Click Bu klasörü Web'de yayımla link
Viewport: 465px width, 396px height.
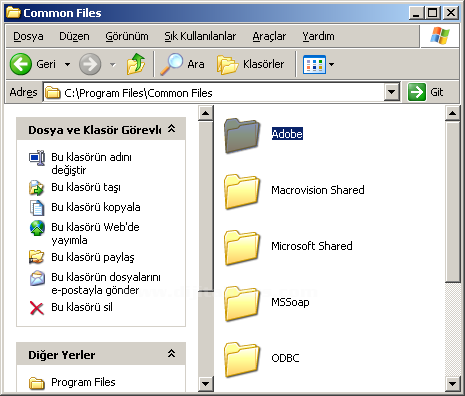(95, 233)
